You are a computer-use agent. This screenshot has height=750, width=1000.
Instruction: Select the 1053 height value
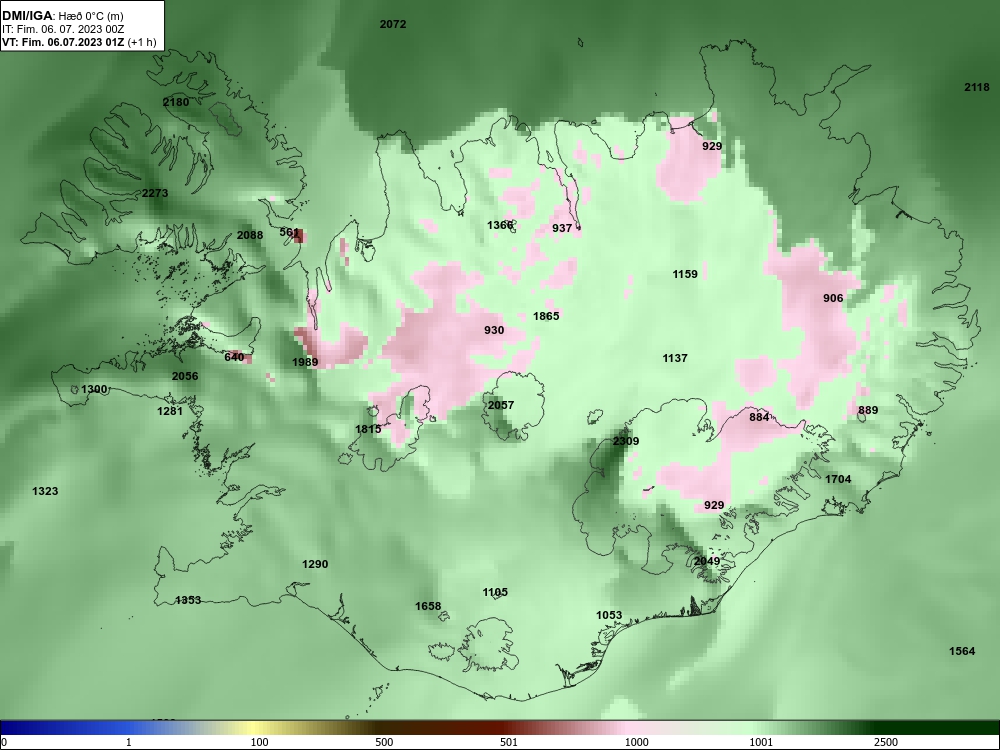[609, 615]
